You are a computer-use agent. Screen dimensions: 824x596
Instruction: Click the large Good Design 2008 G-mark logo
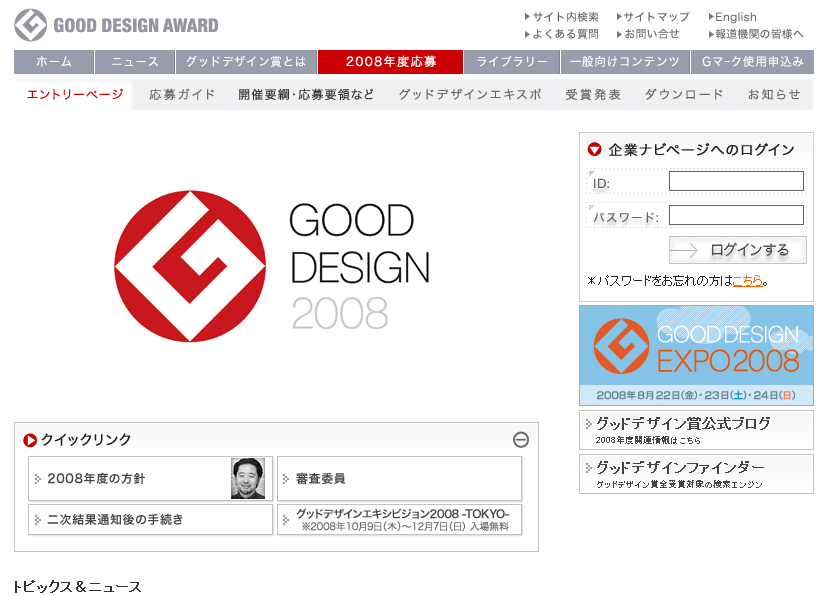(190, 266)
